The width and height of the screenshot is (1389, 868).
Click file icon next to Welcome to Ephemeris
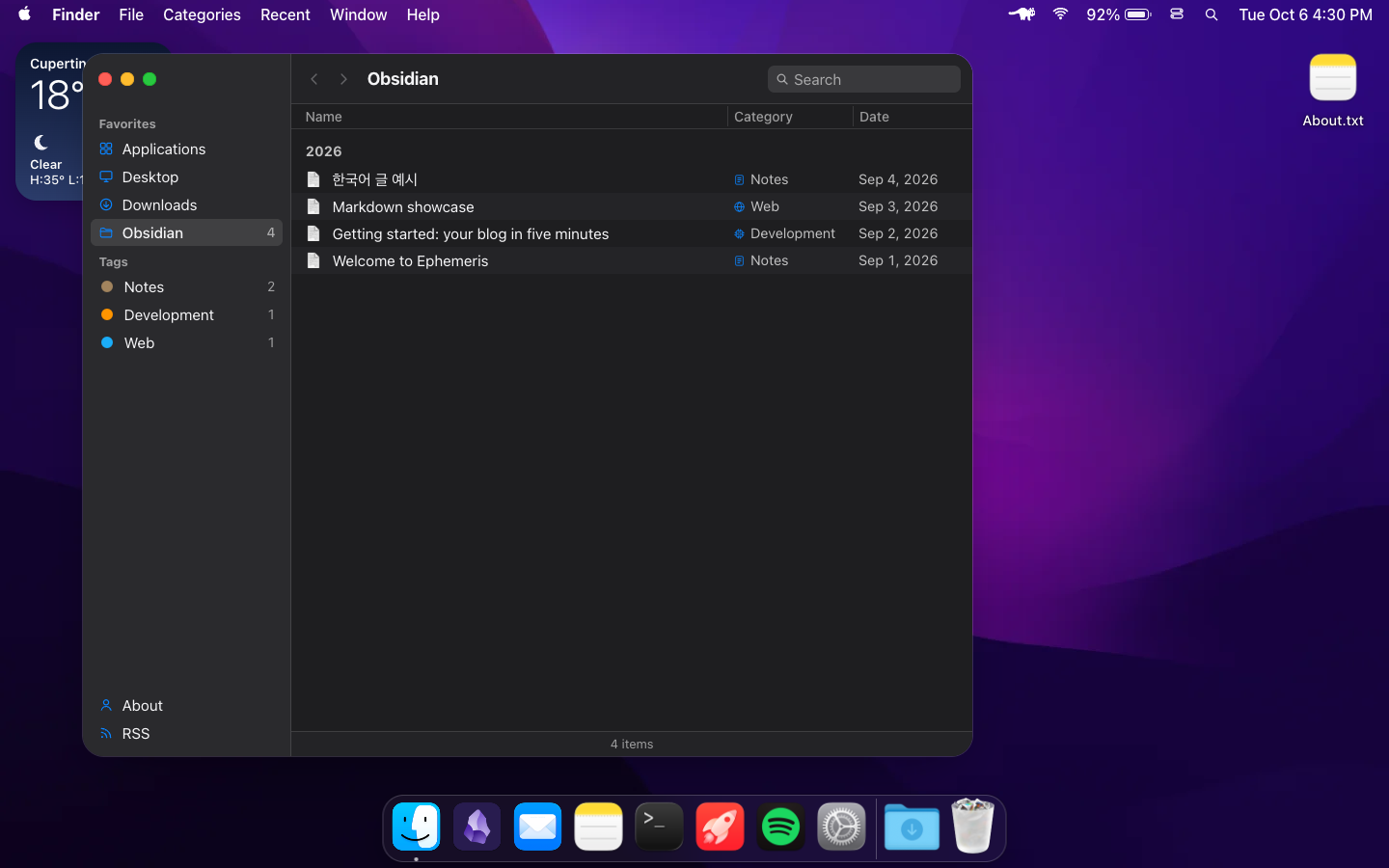[x=313, y=260]
